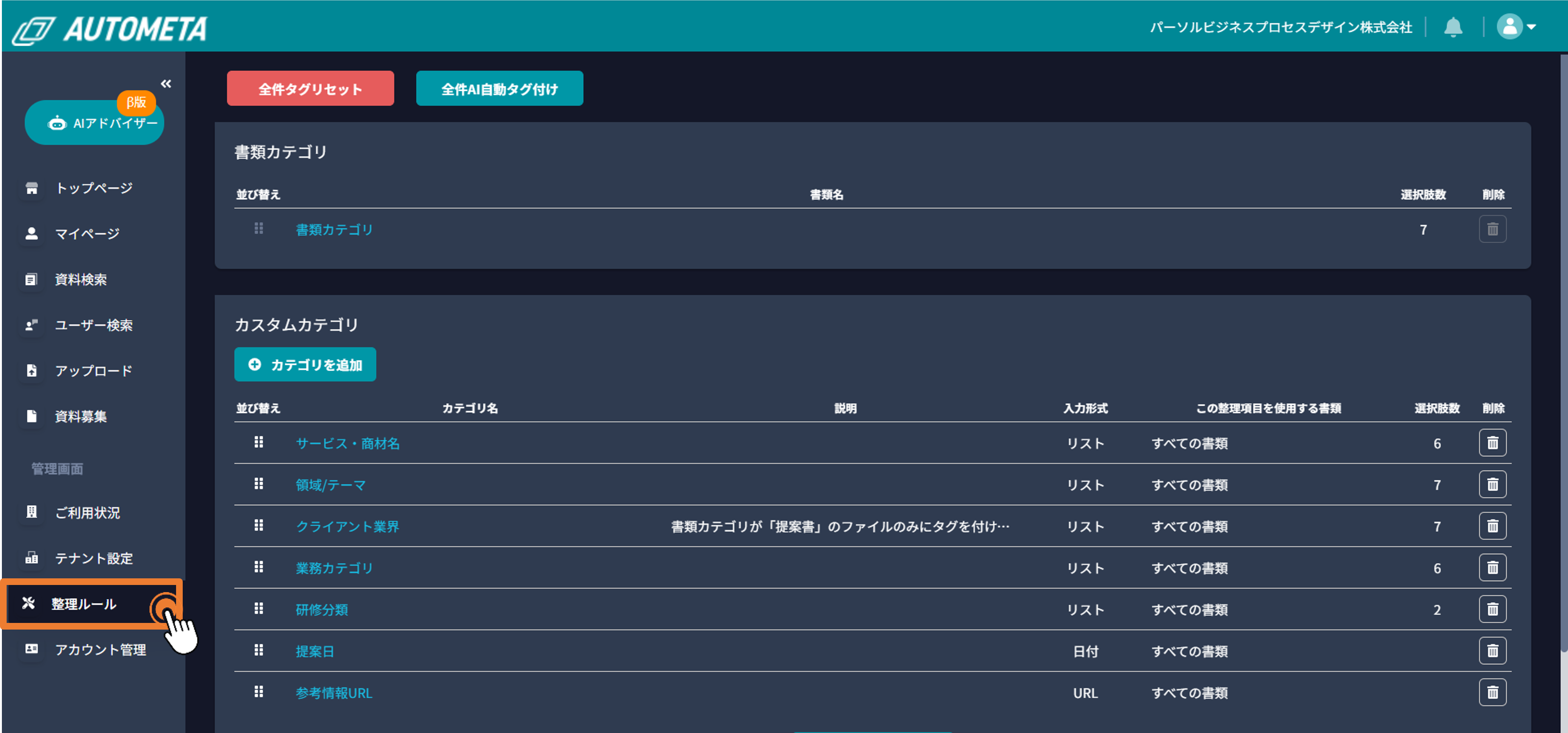Open the user account avatar dropdown
1568x733 pixels.
coord(1516,27)
